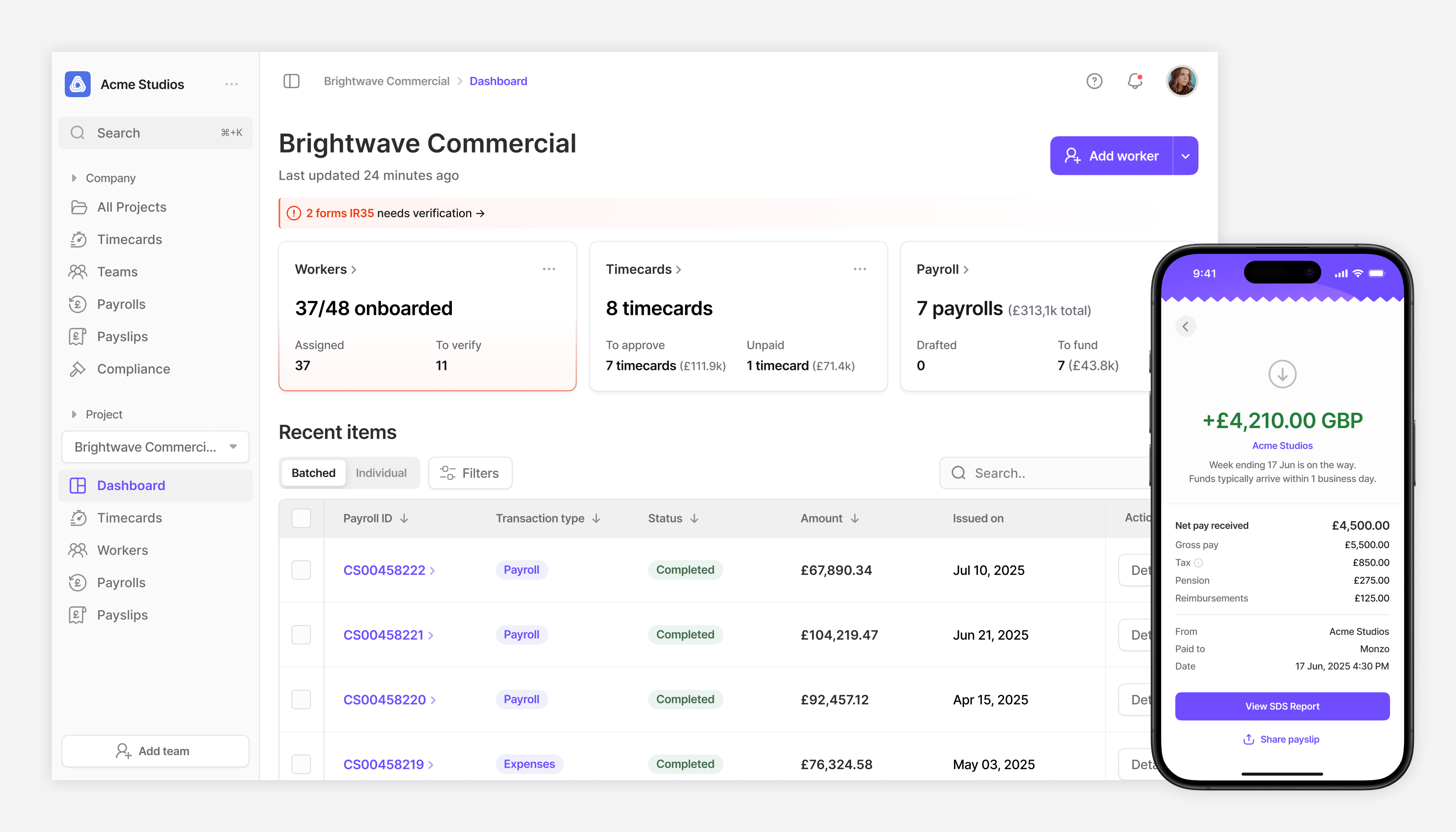Click the project Timecards stopwatch icon
1456x832 pixels.
coord(78,518)
